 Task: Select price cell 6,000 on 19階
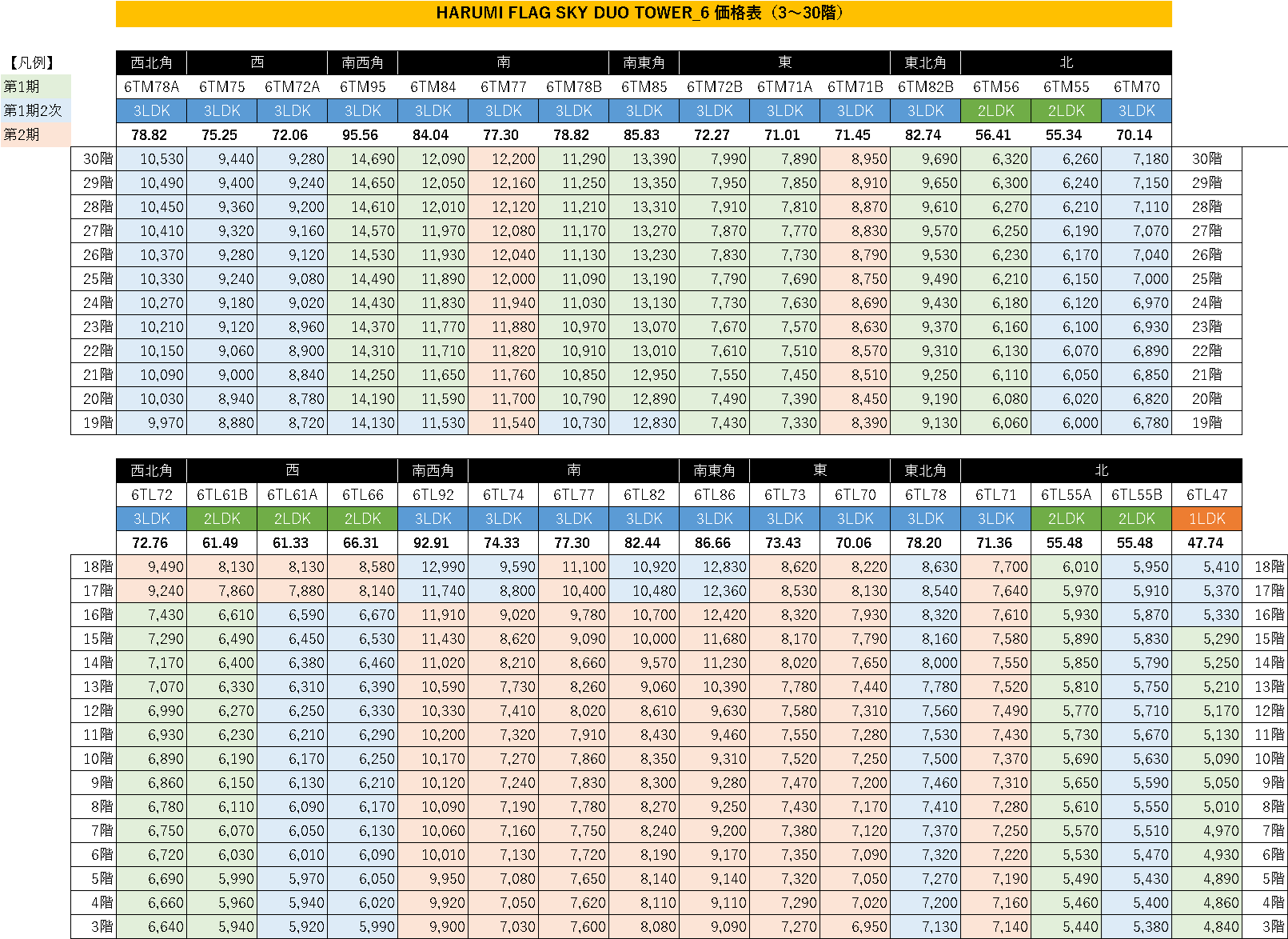coord(1066,422)
